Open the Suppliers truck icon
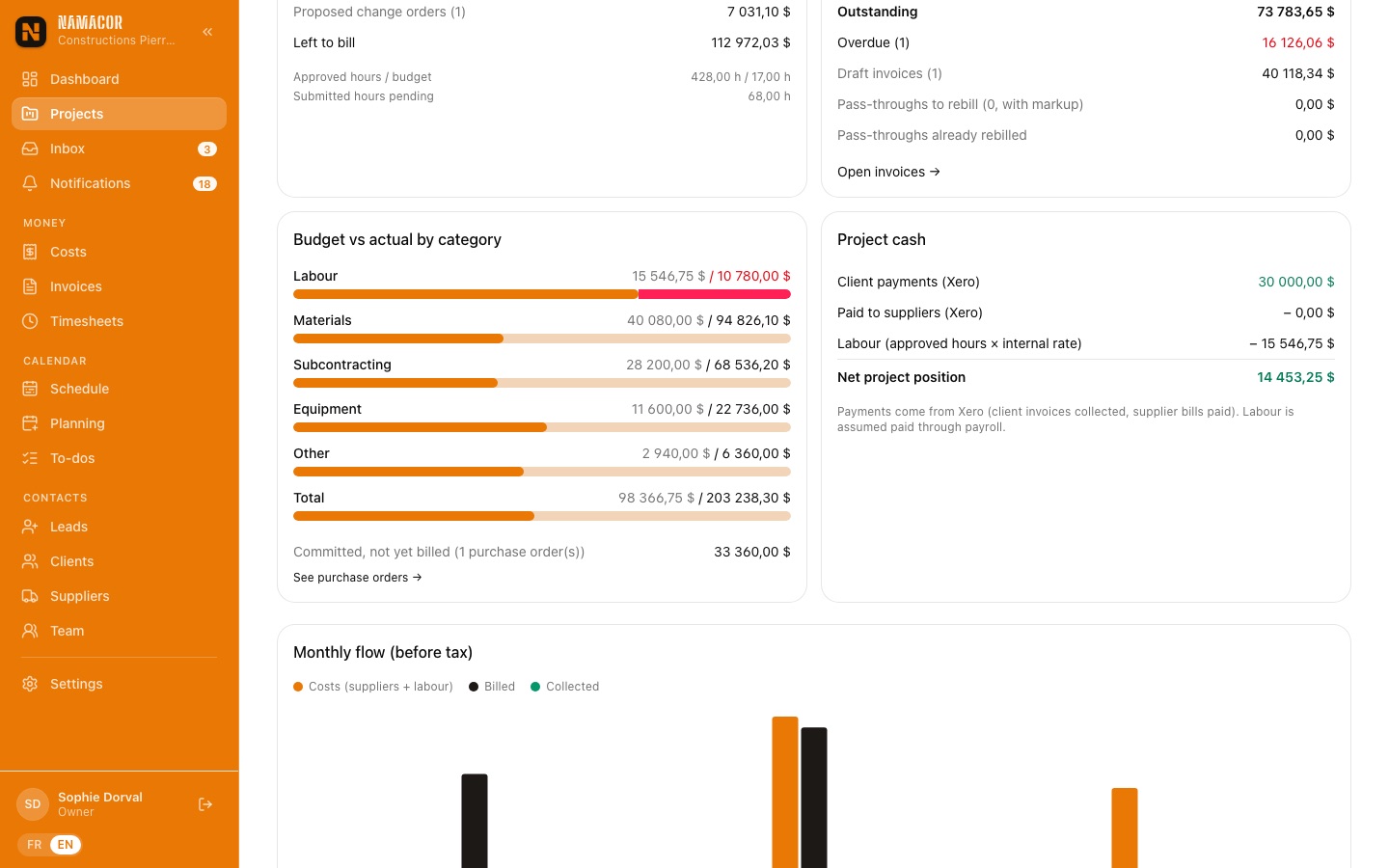This screenshot has height=868, width=1389. pyautogui.click(x=30, y=596)
